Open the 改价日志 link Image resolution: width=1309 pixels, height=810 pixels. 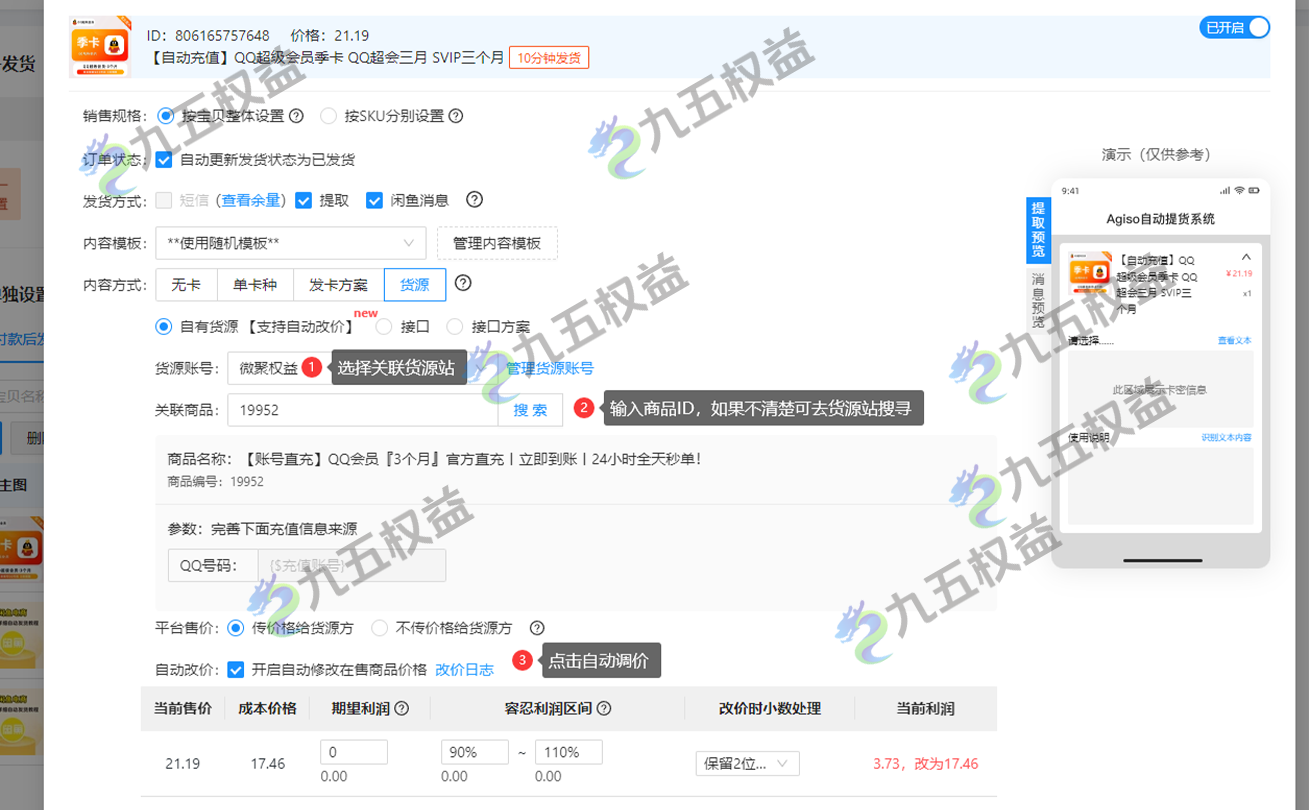click(464, 670)
